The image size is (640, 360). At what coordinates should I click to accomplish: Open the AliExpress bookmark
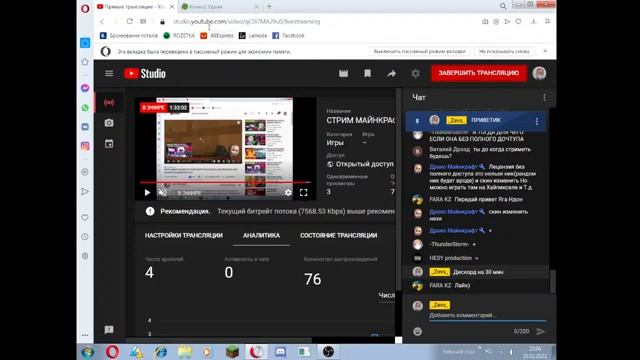pyautogui.click(x=217, y=36)
